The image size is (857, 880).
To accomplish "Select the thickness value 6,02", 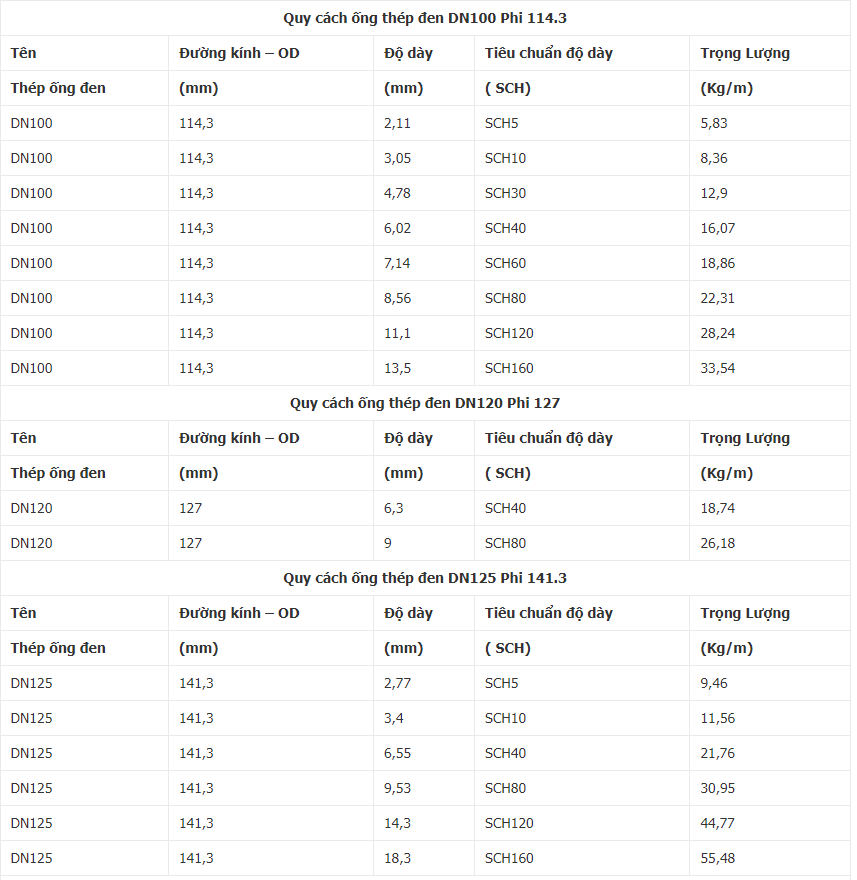I will (398, 228).
